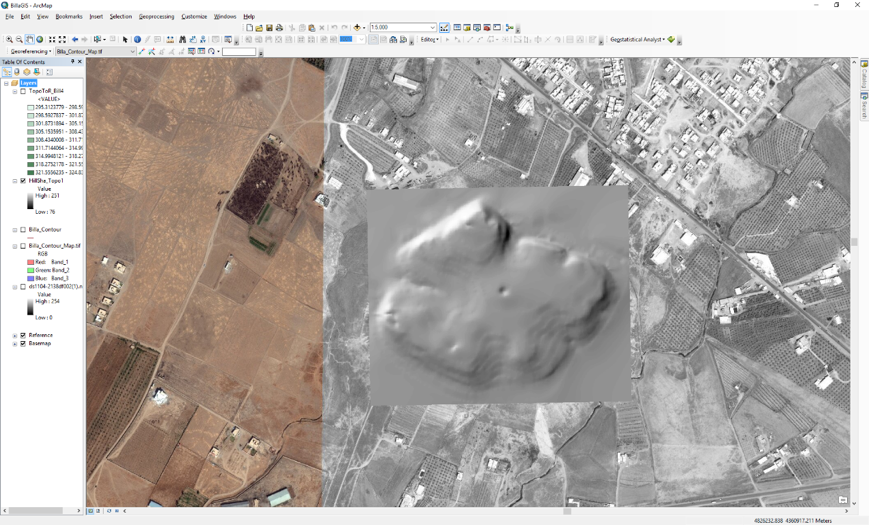Open the Editor dropdown menu
Image resolution: width=869 pixels, height=525 pixels.
pyautogui.click(x=429, y=39)
